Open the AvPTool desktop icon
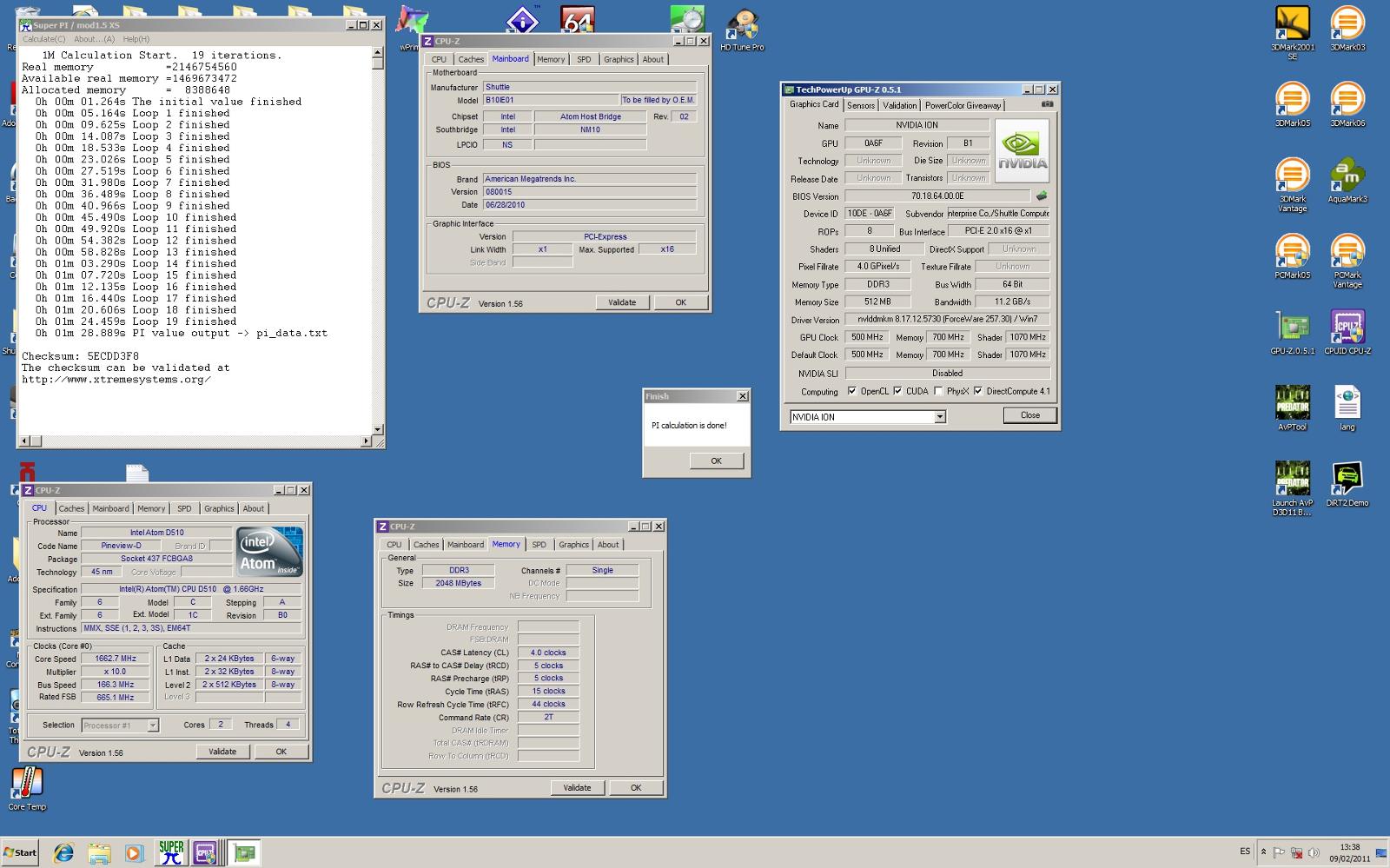 (1292, 407)
